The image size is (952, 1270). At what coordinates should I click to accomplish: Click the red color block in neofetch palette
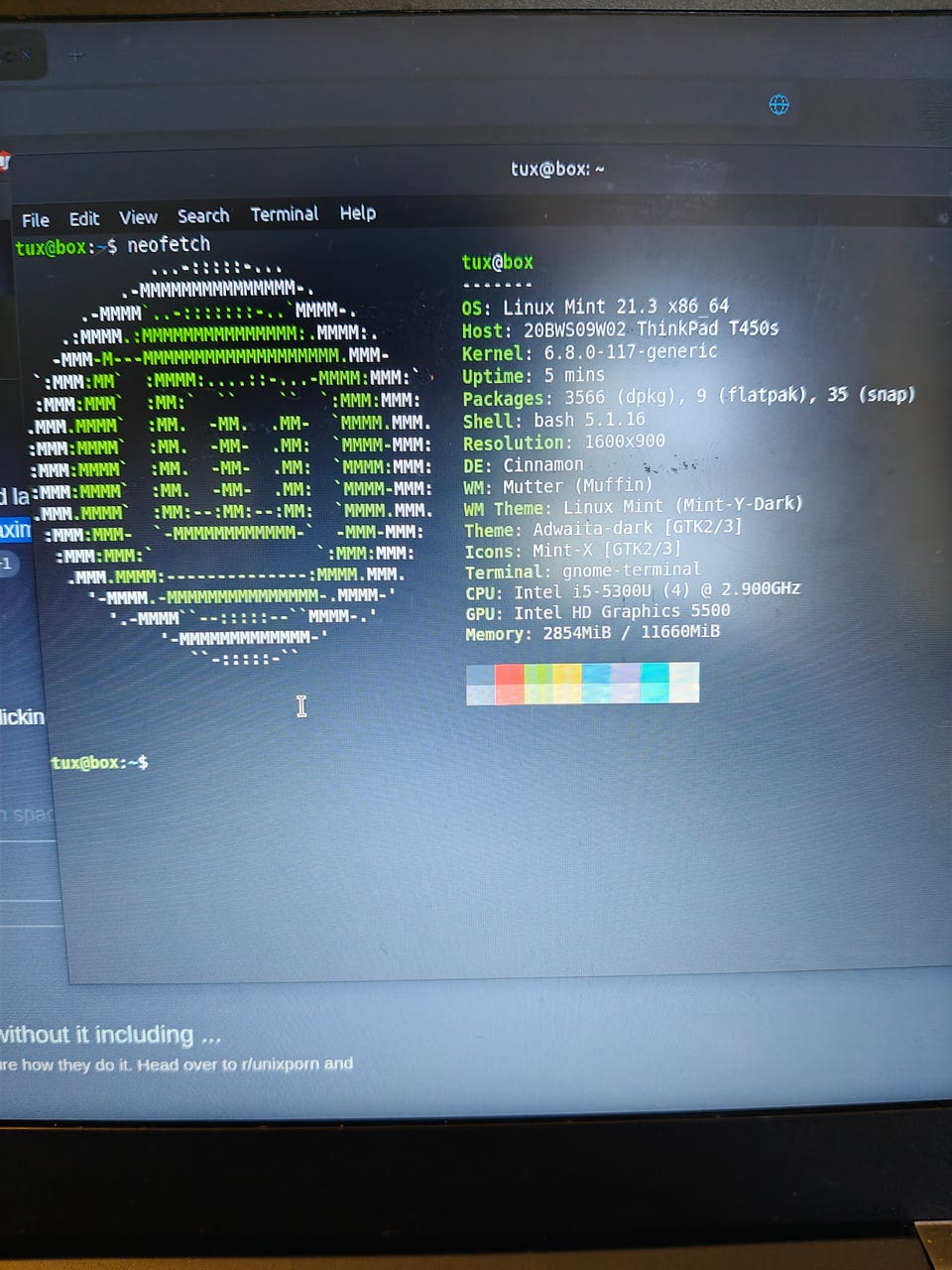coord(510,684)
